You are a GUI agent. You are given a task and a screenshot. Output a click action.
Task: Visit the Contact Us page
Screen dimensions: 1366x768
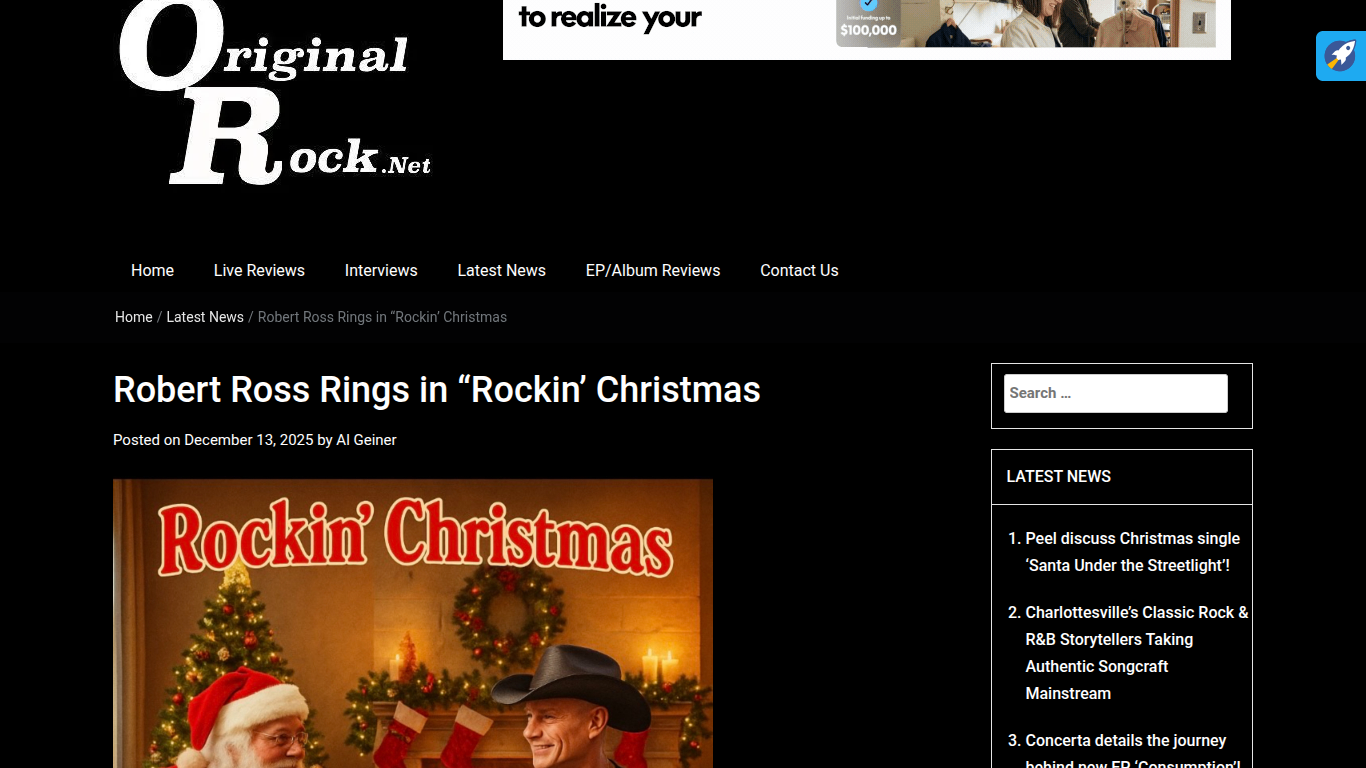tap(799, 270)
